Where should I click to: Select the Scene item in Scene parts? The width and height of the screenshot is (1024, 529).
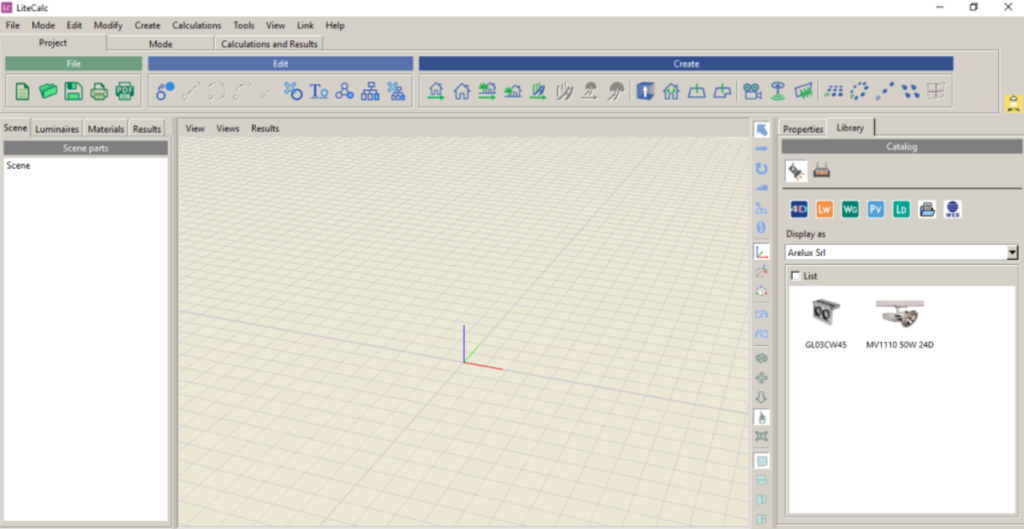[18, 165]
